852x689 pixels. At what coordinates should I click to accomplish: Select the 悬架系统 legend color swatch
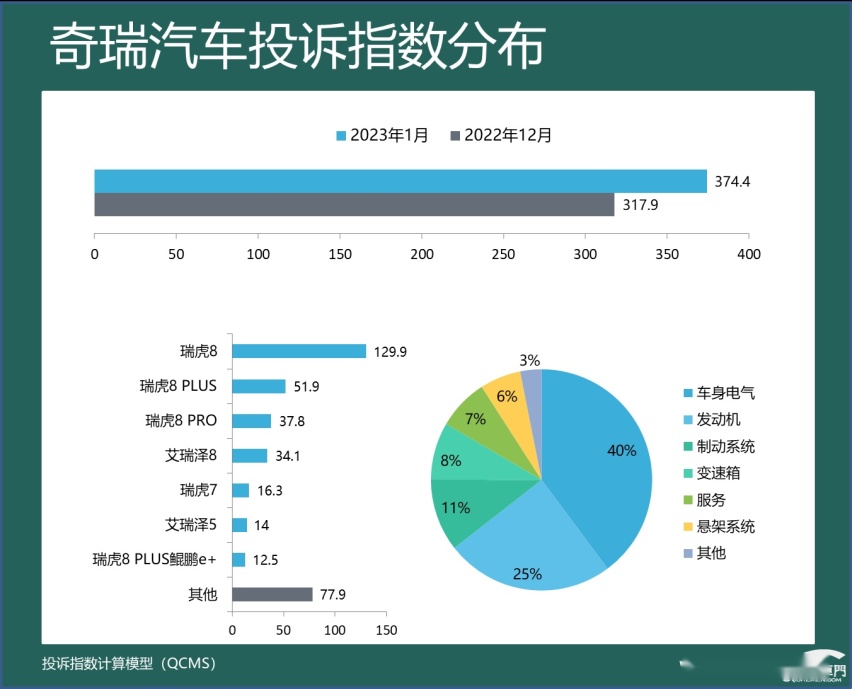[688, 527]
